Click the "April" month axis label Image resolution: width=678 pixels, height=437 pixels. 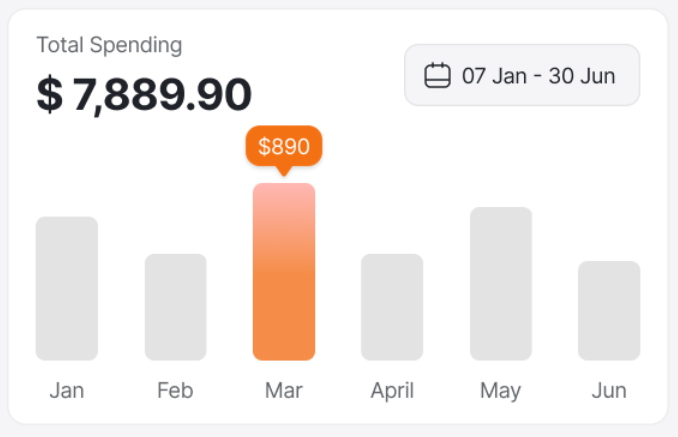tap(392, 390)
